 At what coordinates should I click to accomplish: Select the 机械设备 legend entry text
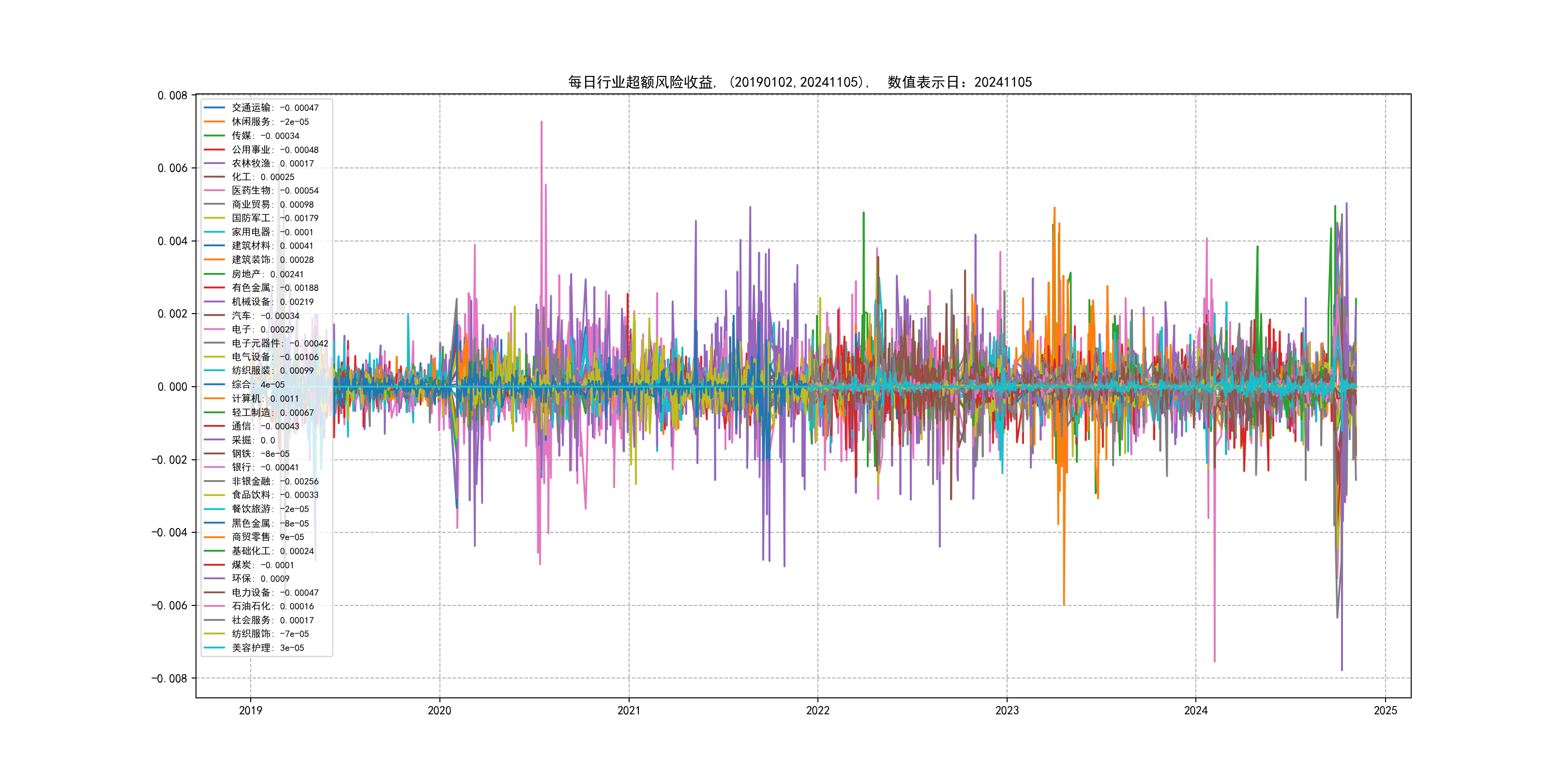[272, 302]
